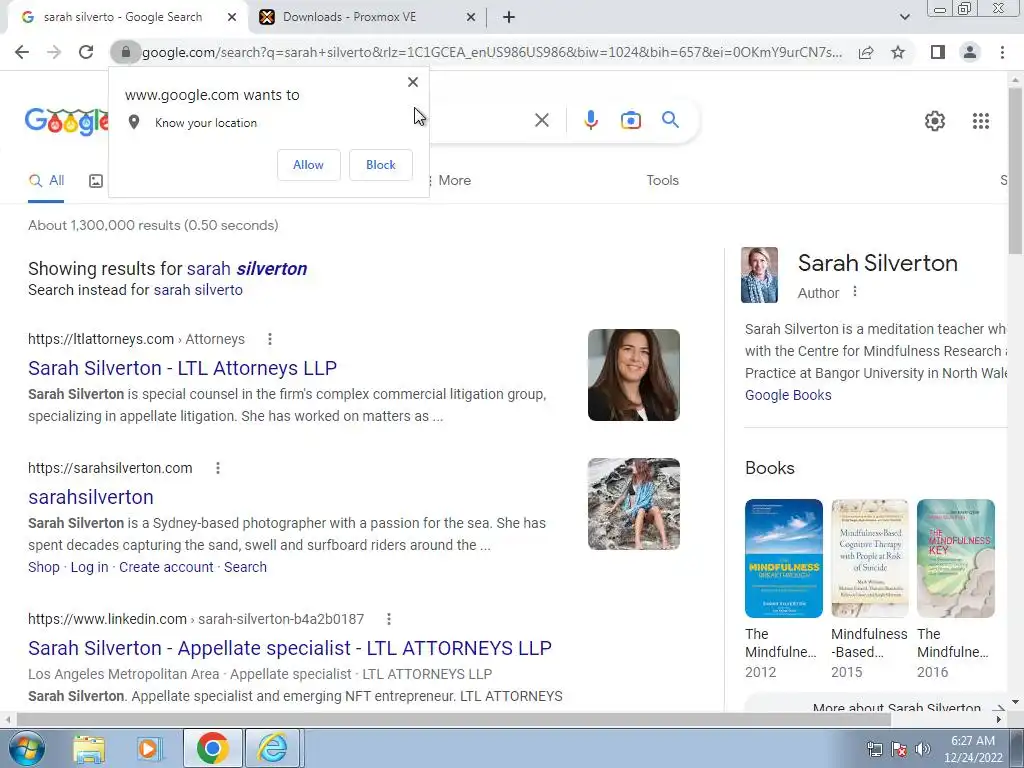This screenshot has height=768, width=1024.
Task: Click the seaside photographer thumbnail
Action: pyautogui.click(x=633, y=504)
